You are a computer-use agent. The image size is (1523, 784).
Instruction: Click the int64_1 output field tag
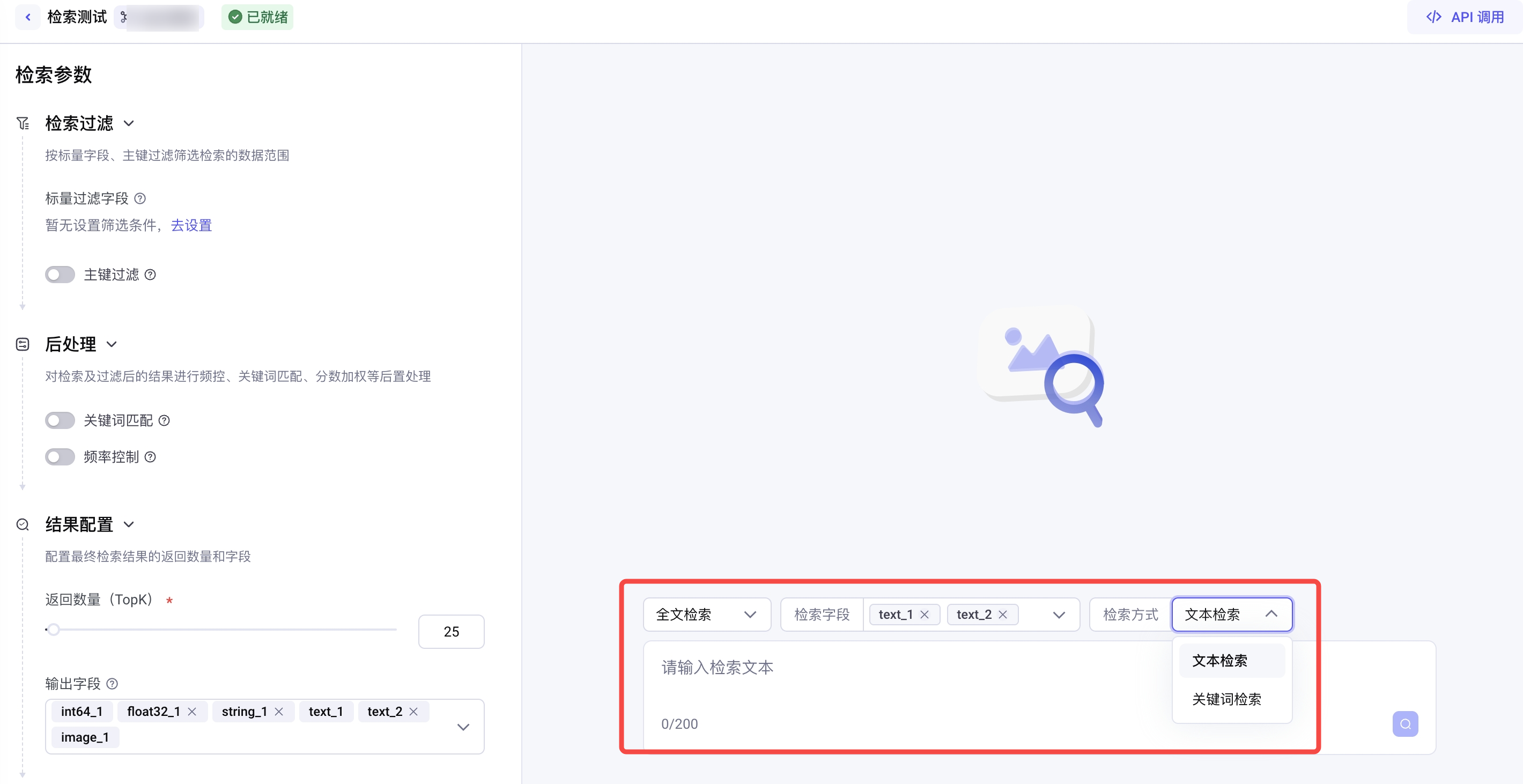(x=82, y=712)
